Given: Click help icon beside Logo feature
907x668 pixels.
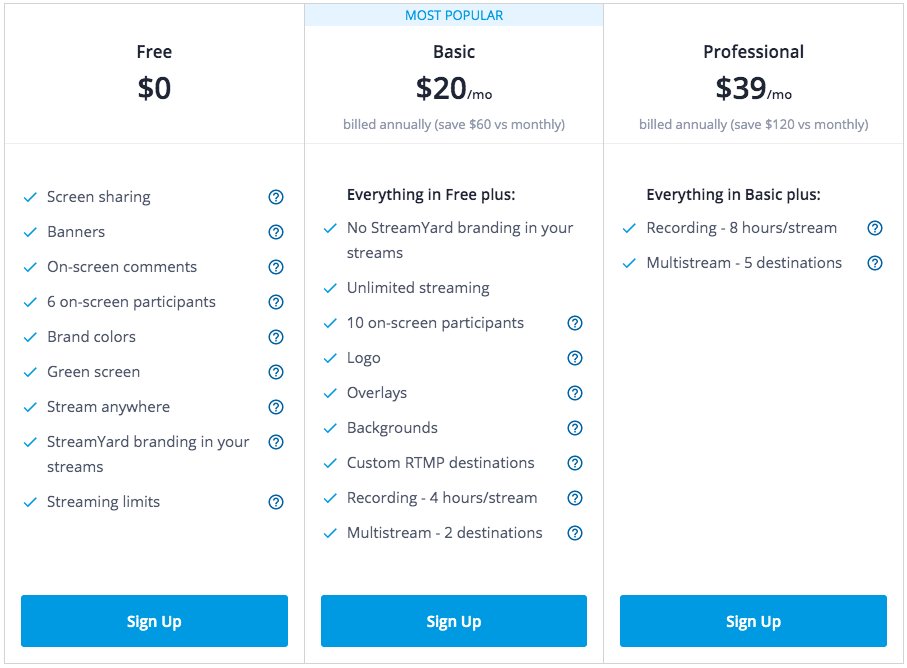Looking at the screenshot, I should 575,358.
